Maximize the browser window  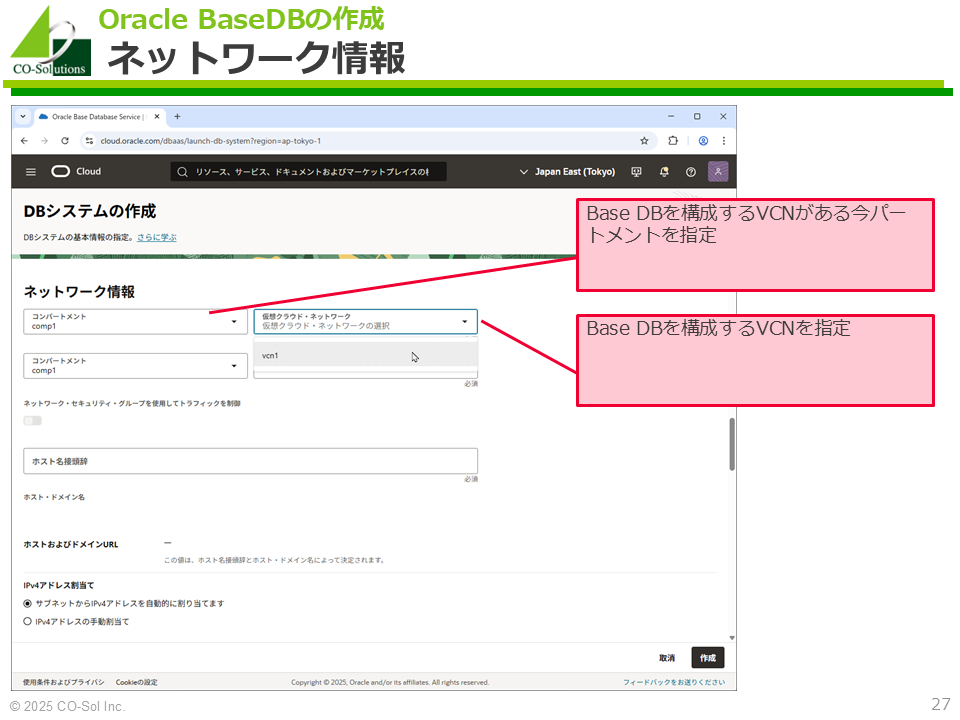pos(697,116)
